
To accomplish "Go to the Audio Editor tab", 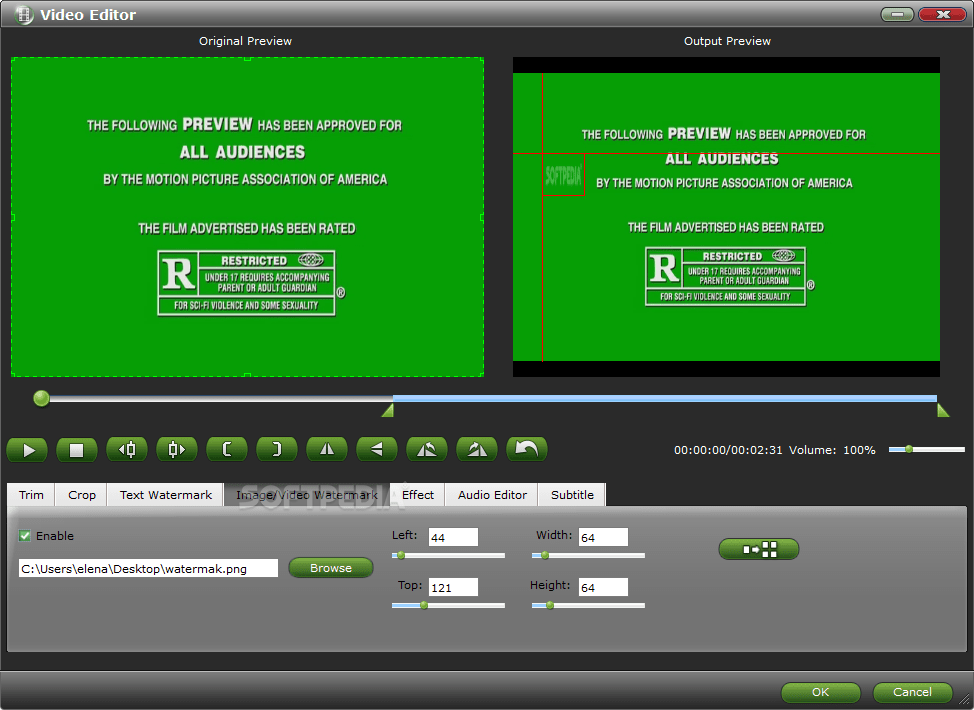I will tap(492, 495).
